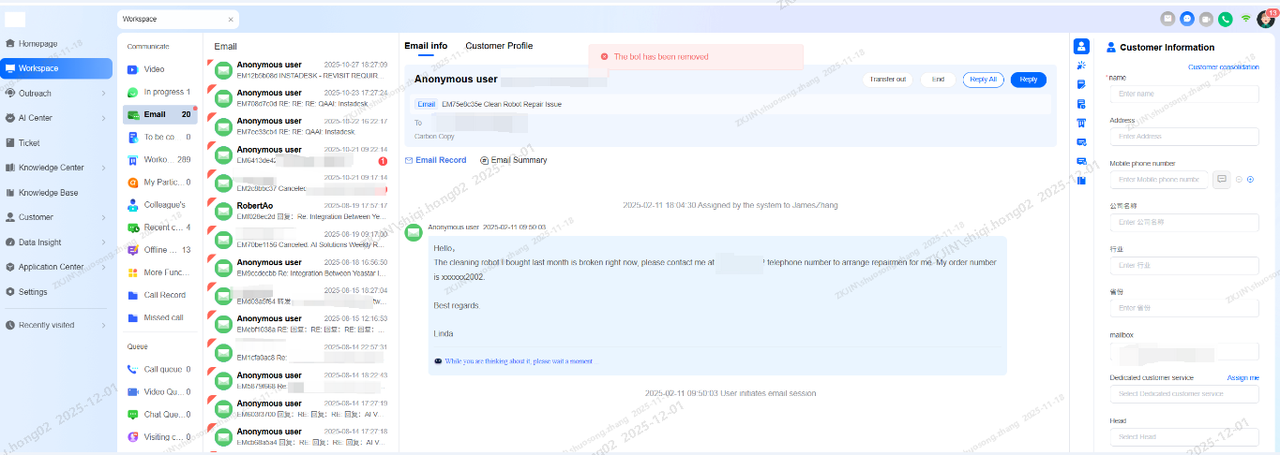Screen dimensions: 1280x455
Task: Click the minus icon next to mobile number
Action: point(1239,180)
